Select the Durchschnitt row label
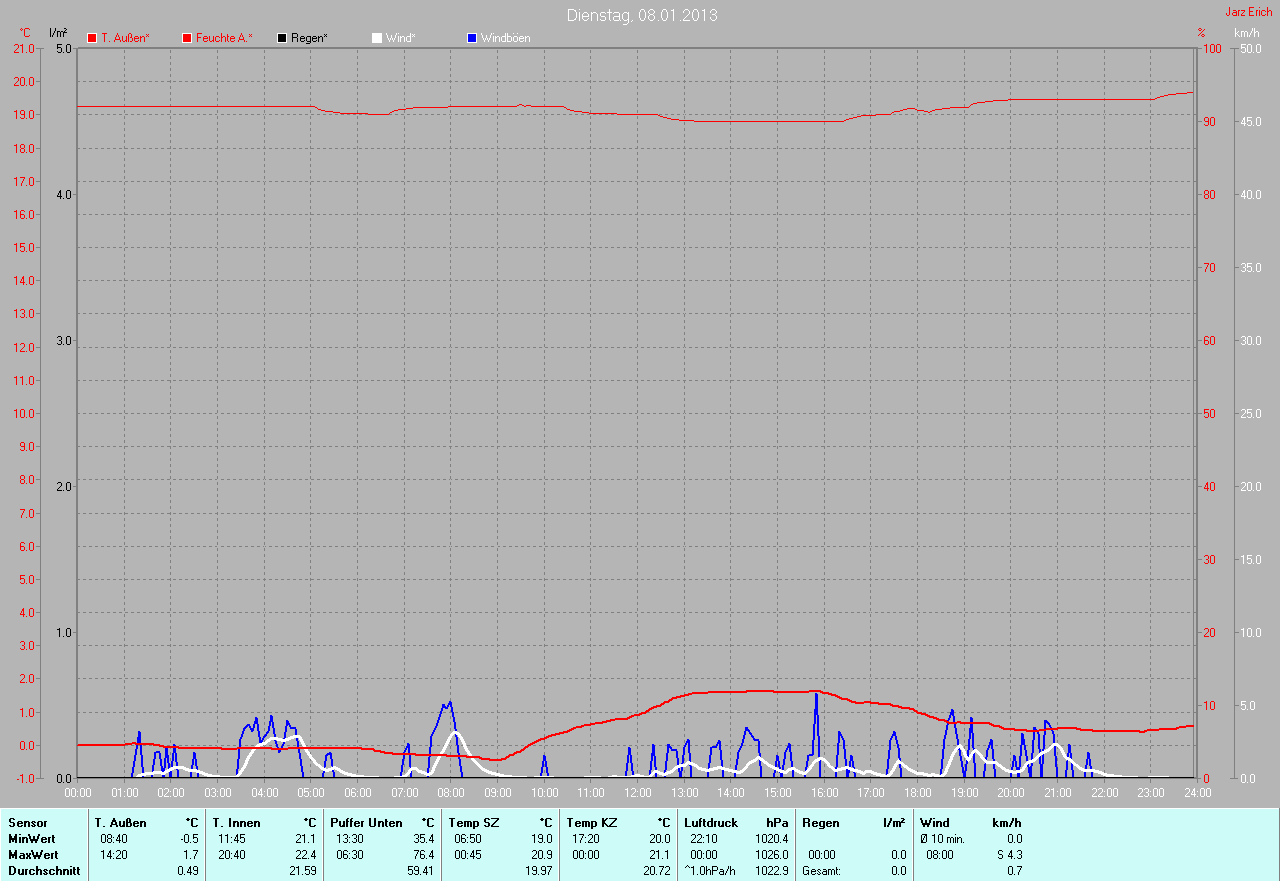The width and height of the screenshot is (1280, 881). point(44,871)
